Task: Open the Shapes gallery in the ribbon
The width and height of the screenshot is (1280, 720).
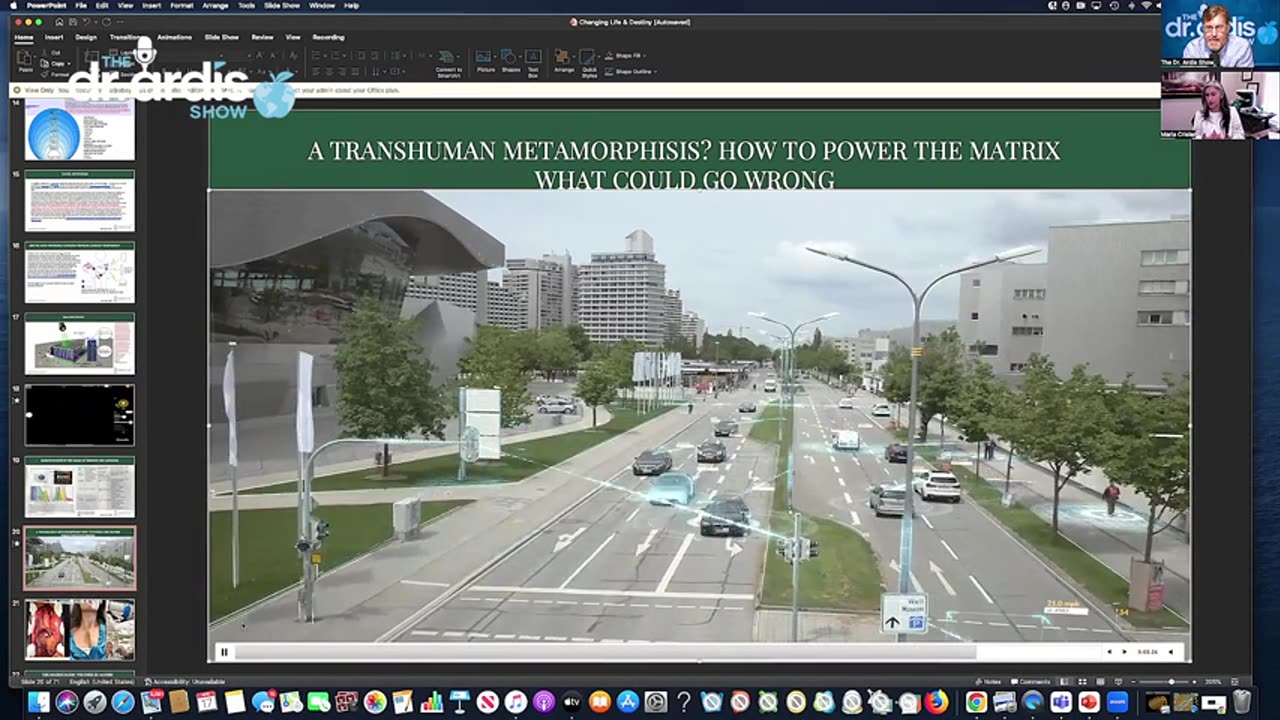Action: (511, 60)
